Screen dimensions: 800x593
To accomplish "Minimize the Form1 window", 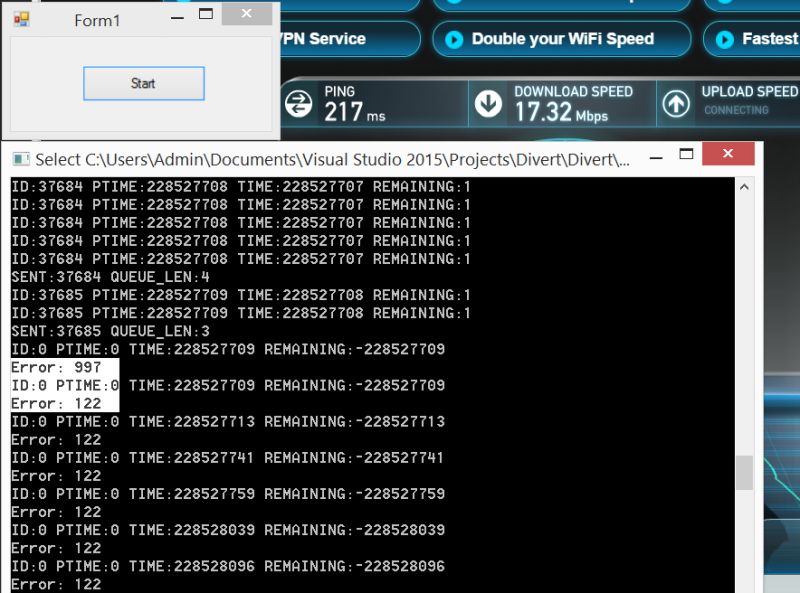I will pyautogui.click(x=176, y=14).
